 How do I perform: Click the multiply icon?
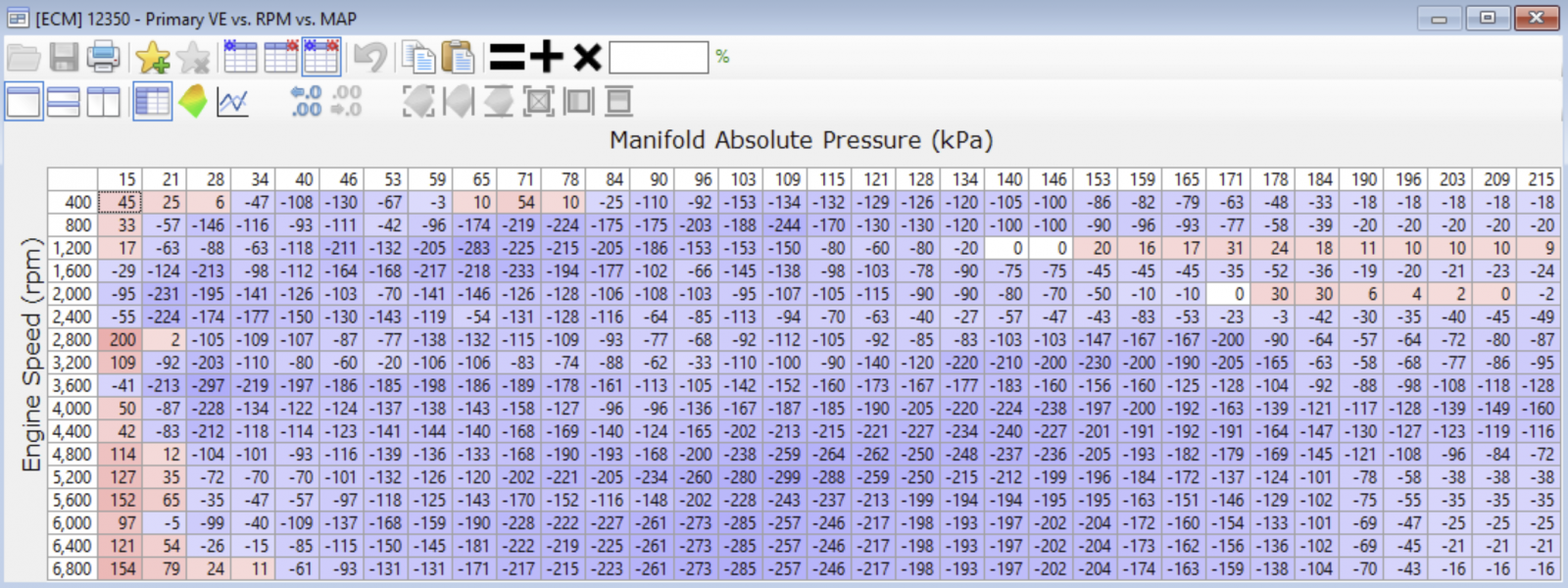point(587,57)
